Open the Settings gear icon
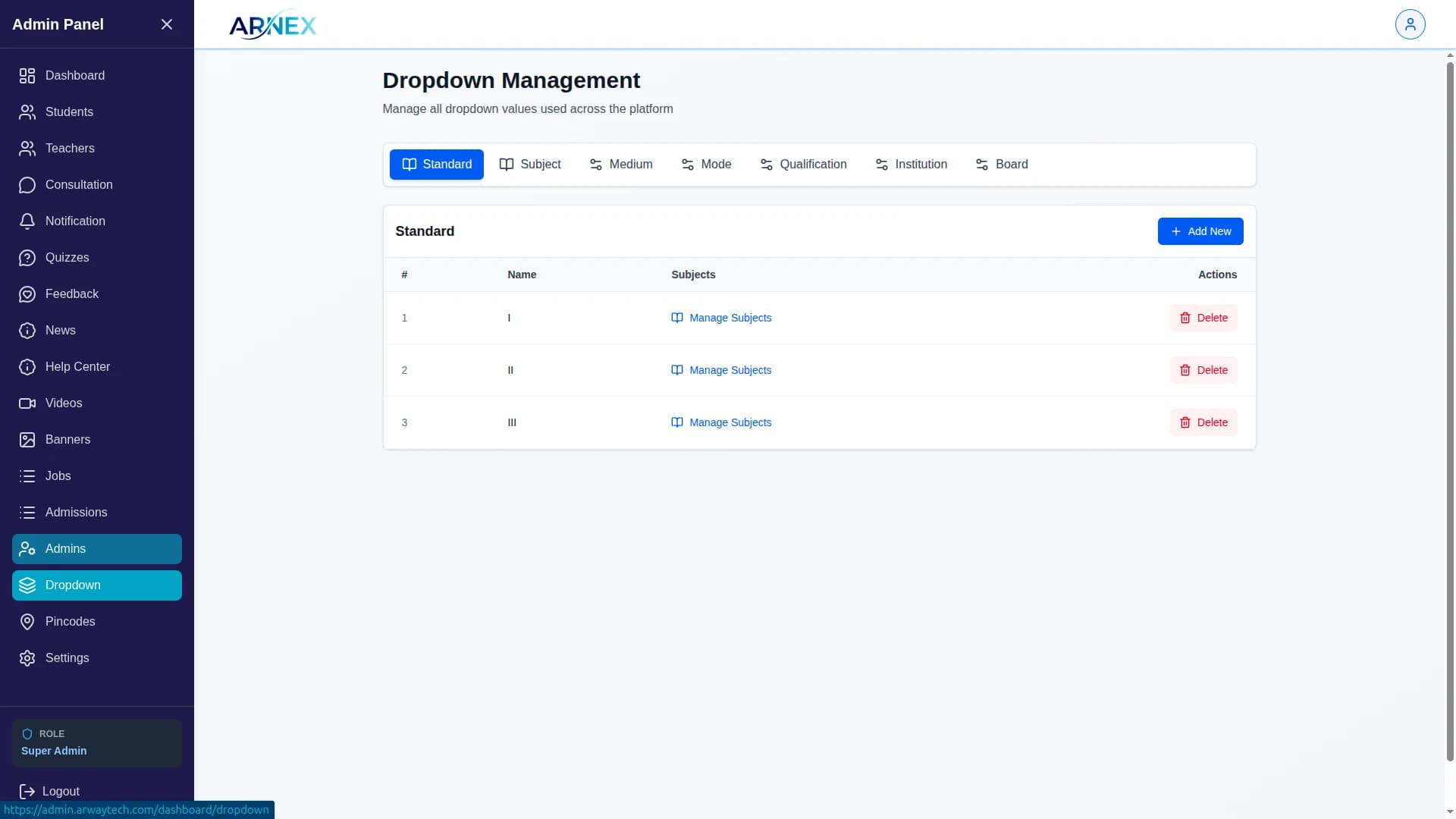This screenshot has width=1456, height=819. [x=27, y=658]
